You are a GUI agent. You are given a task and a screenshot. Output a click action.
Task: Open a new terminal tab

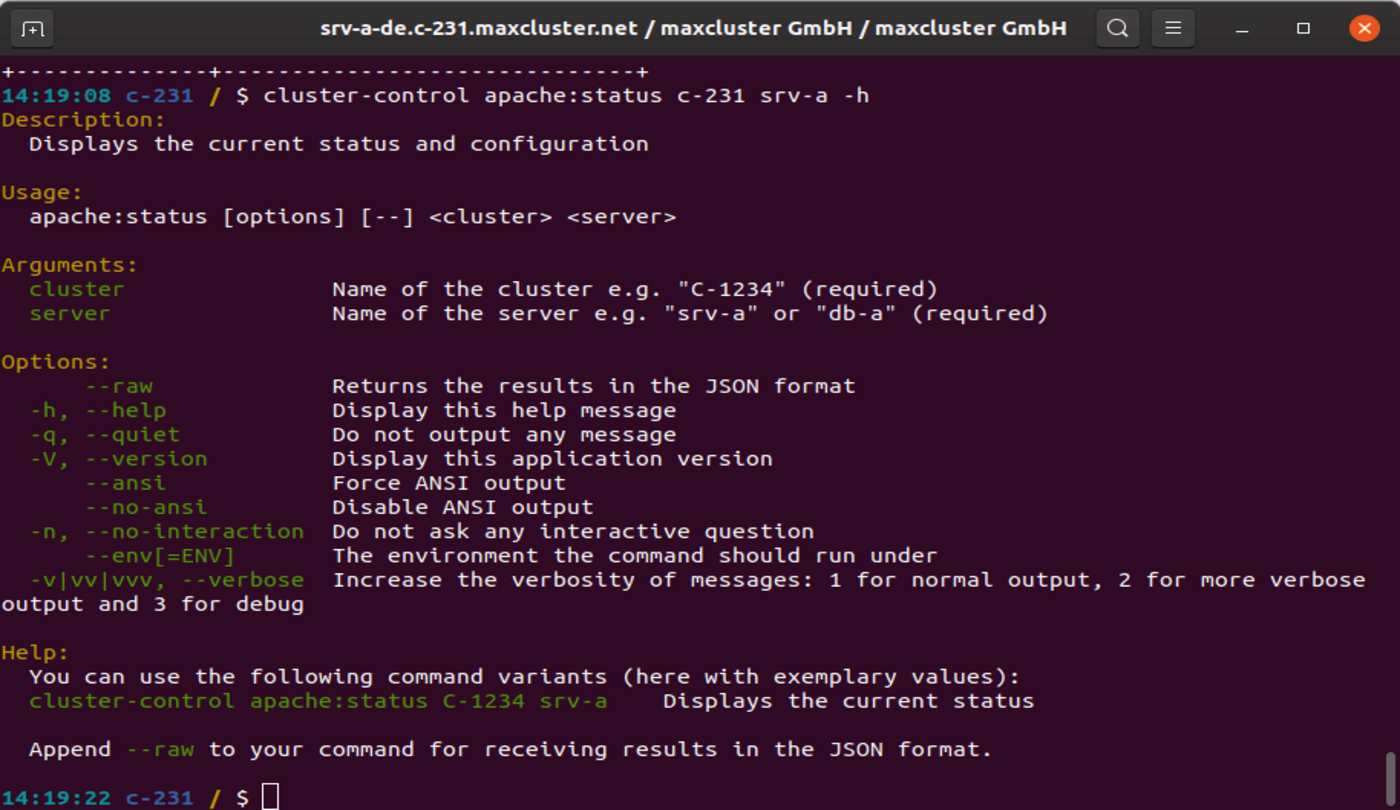pyautogui.click(x=32, y=28)
